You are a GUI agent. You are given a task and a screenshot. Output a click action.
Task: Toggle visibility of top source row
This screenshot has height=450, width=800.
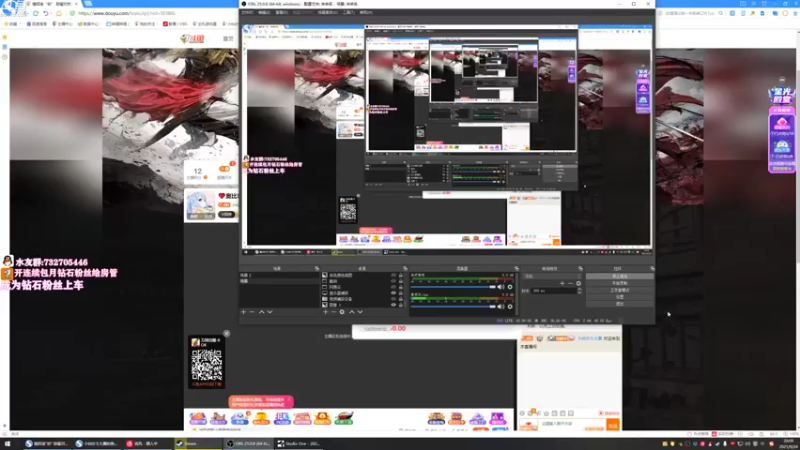(393, 275)
